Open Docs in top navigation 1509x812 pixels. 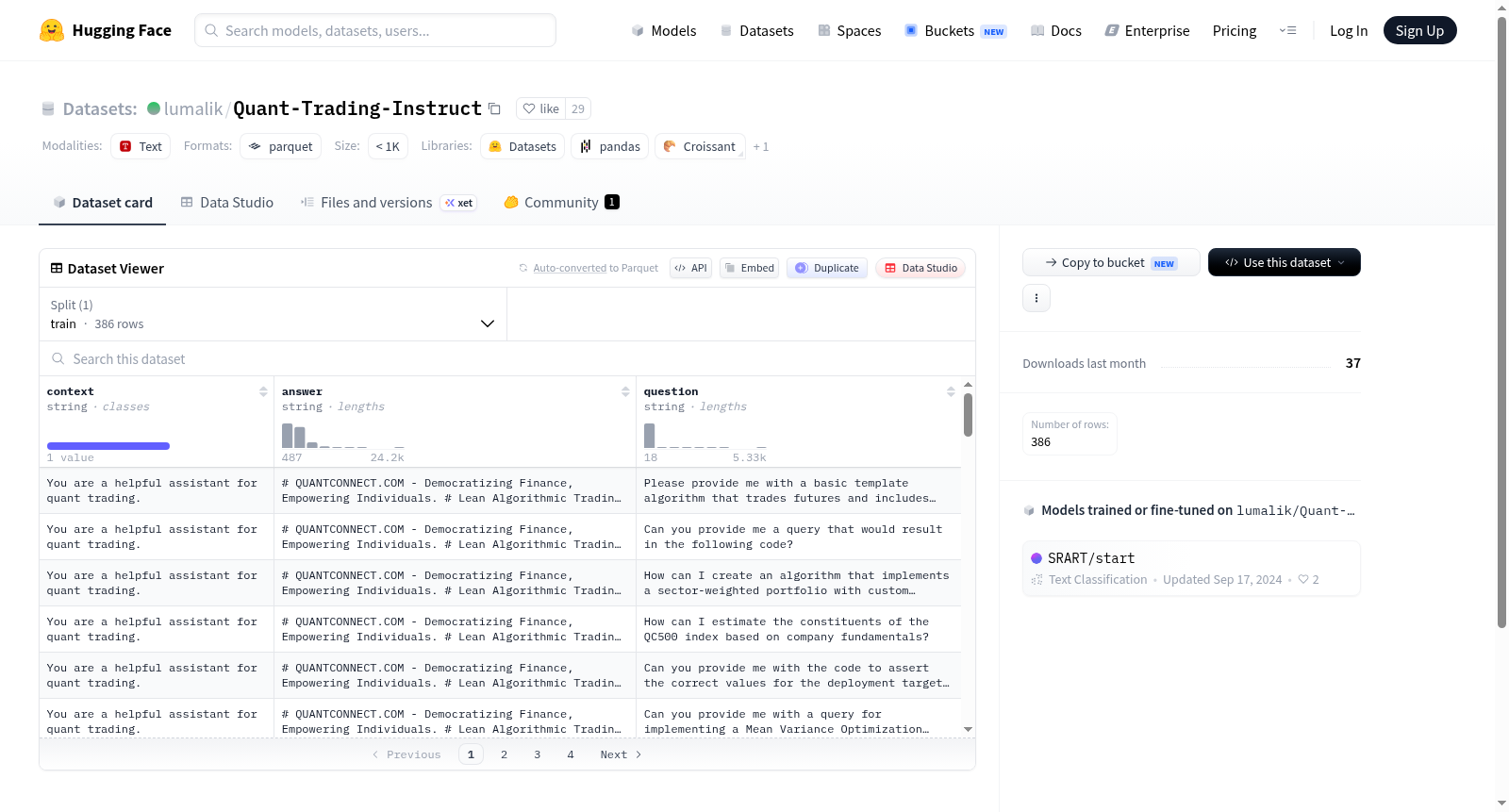[x=1056, y=30]
